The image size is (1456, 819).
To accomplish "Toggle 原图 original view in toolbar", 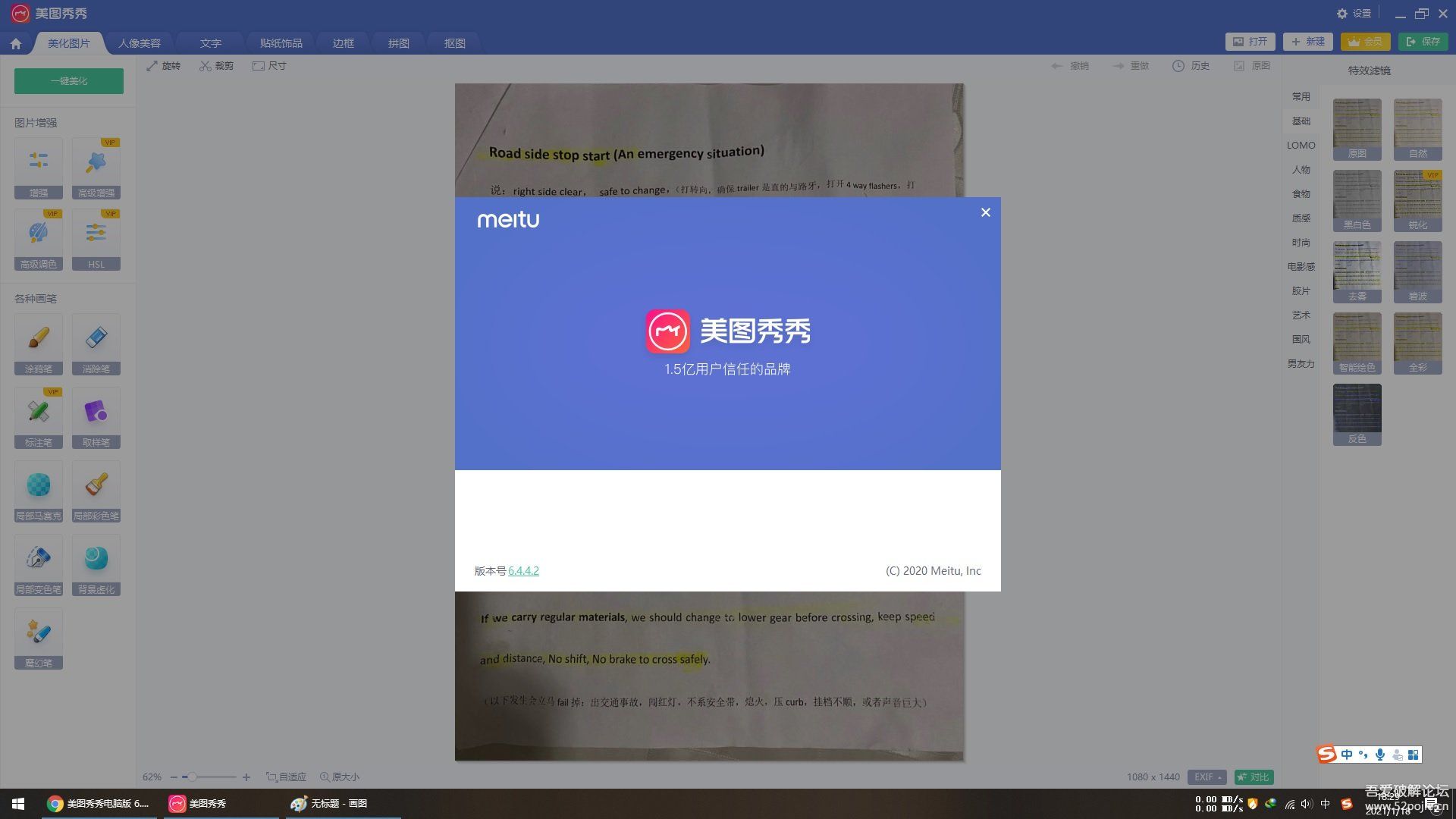I will coord(1252,66).
